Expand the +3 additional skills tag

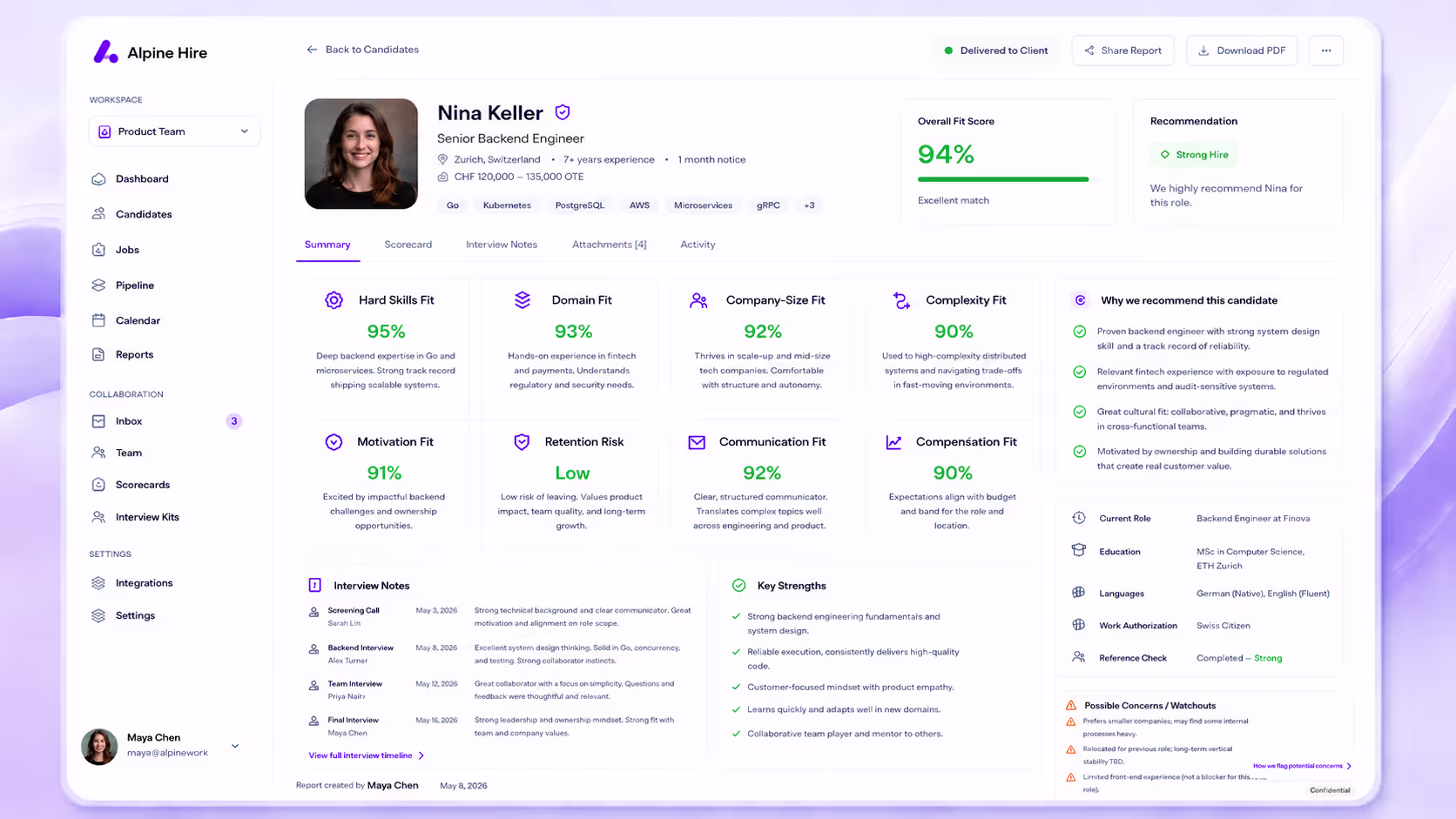tap(809, 205)
